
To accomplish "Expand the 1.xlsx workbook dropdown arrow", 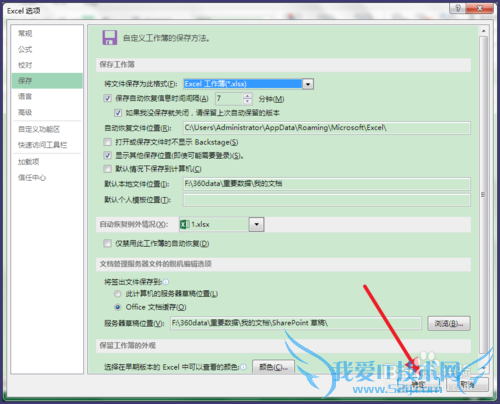I will [256, 224].
